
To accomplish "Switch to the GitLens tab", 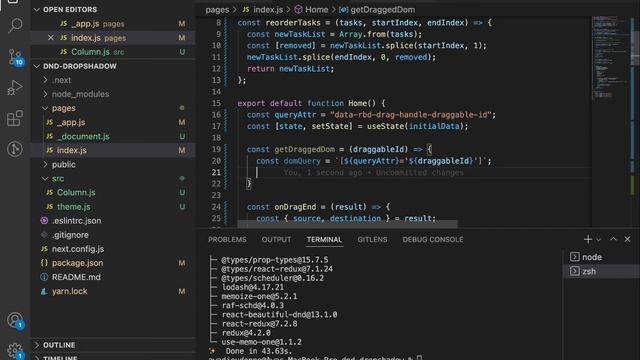I will point(372,240).
